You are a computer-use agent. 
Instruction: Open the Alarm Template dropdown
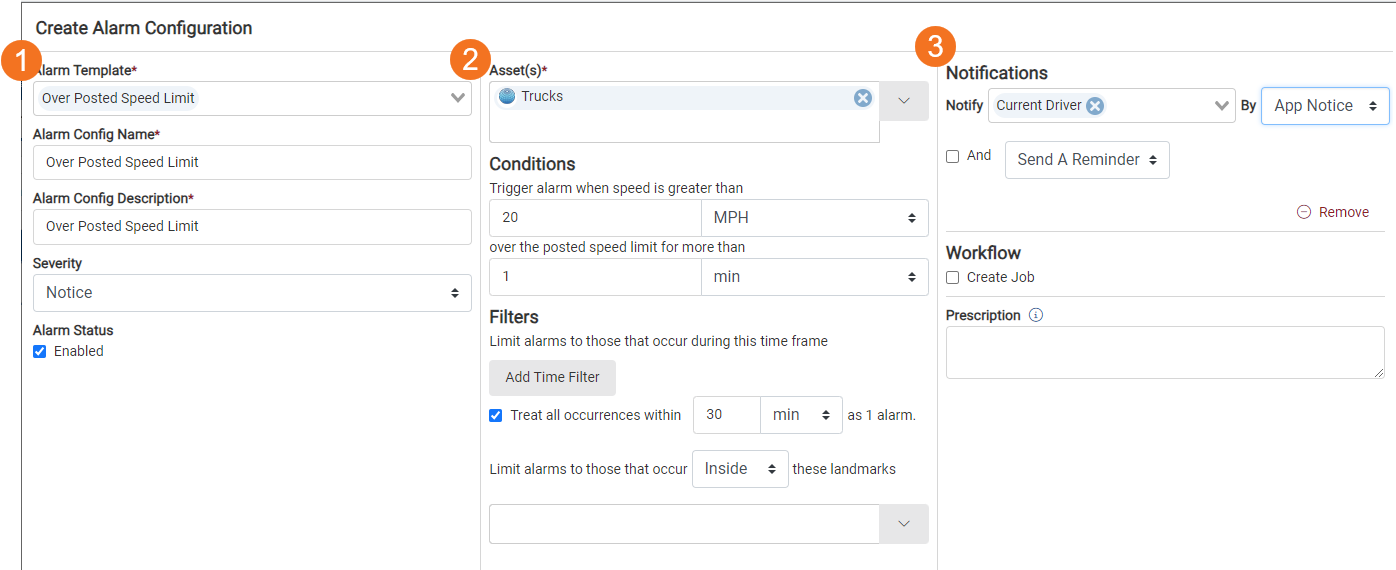[252, 98]
